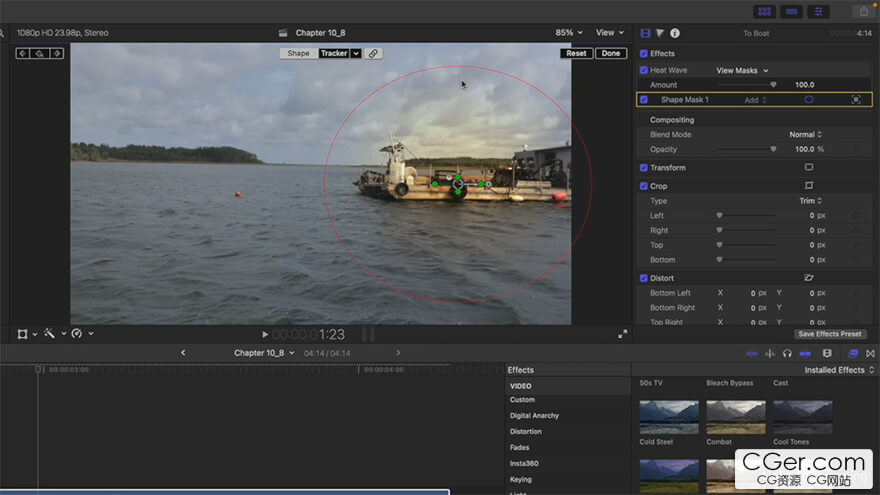Toggle the Browser layout icon

[x=764, y=11]
